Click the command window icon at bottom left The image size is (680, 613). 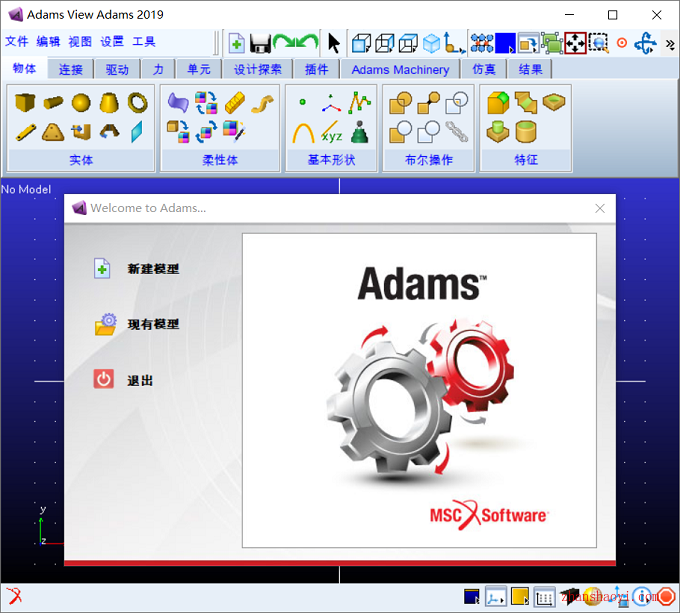(14, 596)
